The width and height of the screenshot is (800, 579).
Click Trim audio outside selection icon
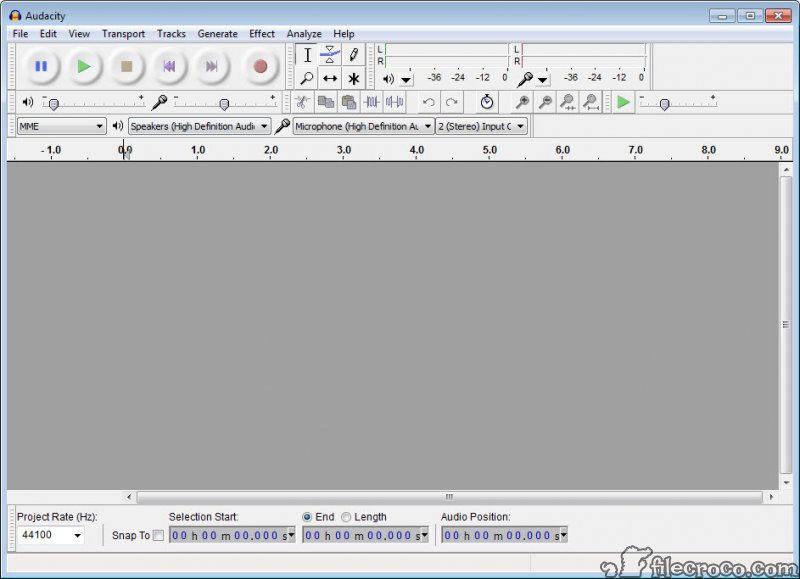[371, 102]
